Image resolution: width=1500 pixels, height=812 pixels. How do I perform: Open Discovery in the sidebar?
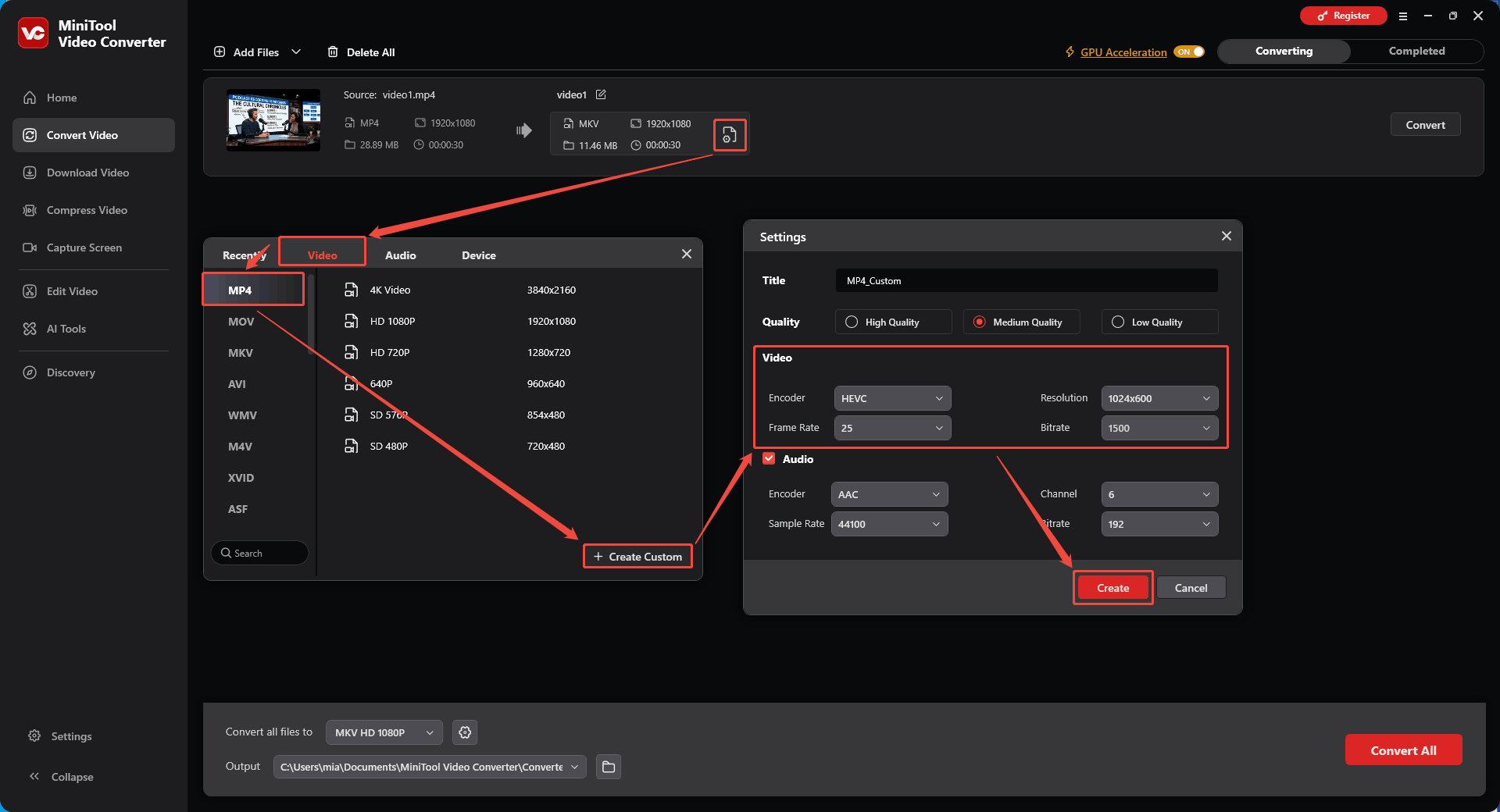94,372
